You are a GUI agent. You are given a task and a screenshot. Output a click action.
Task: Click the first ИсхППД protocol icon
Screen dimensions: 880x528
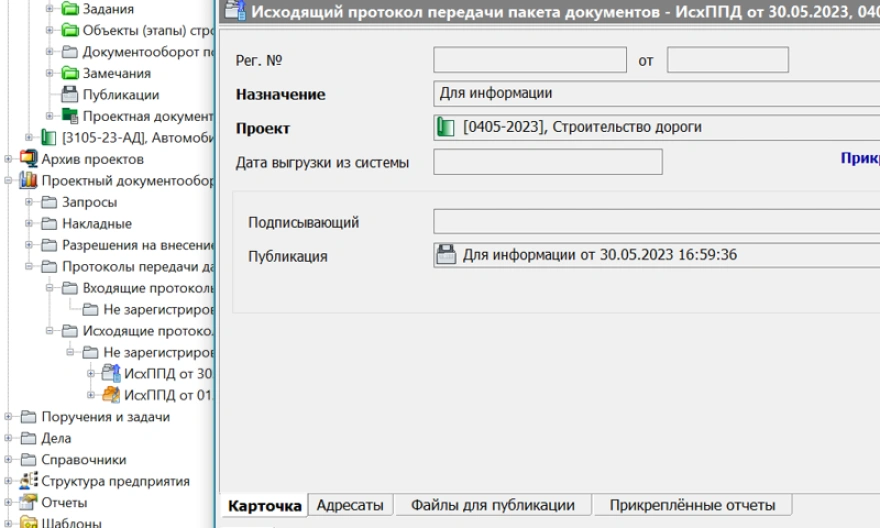tap(110, 374)
